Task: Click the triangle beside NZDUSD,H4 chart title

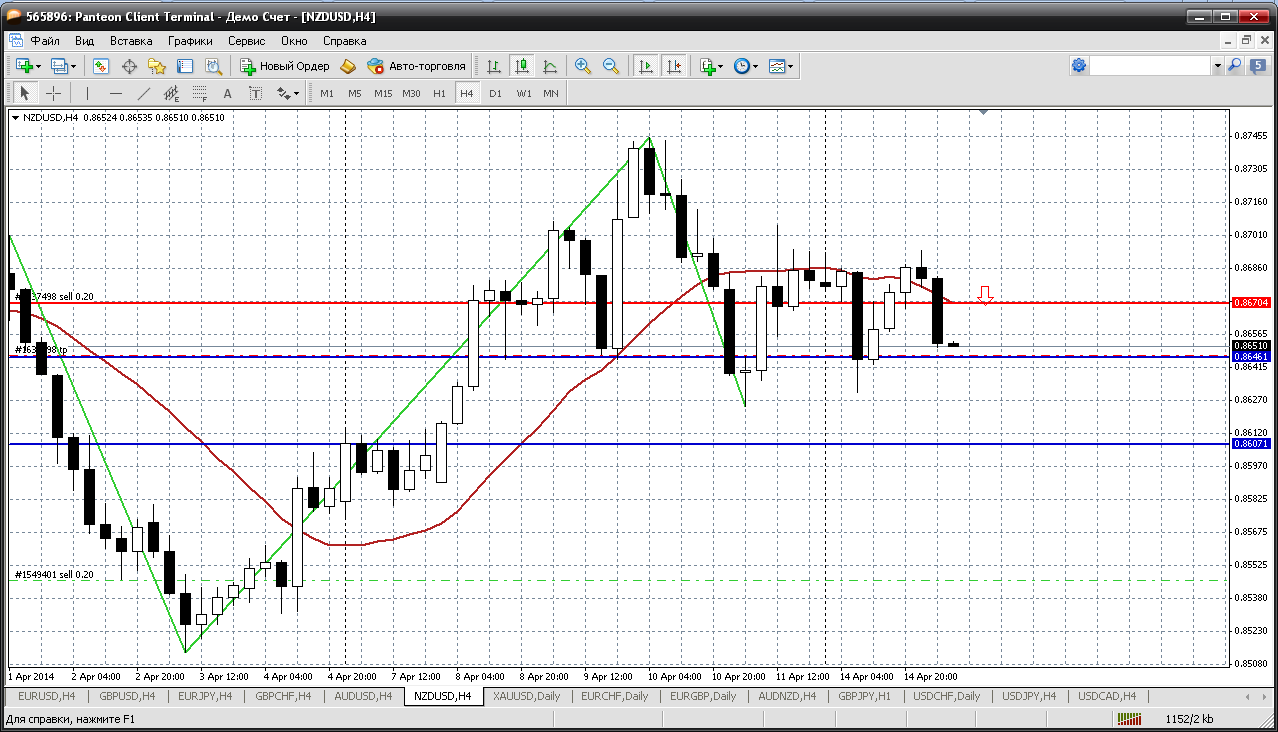Action: coord(16,117)
